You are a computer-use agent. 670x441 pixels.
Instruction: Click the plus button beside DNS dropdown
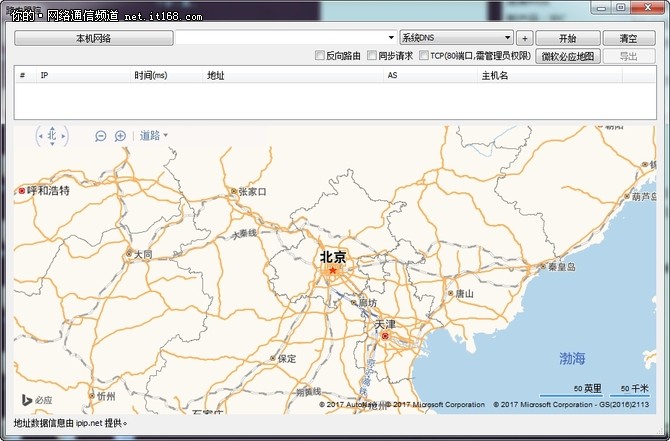(524, 38)
